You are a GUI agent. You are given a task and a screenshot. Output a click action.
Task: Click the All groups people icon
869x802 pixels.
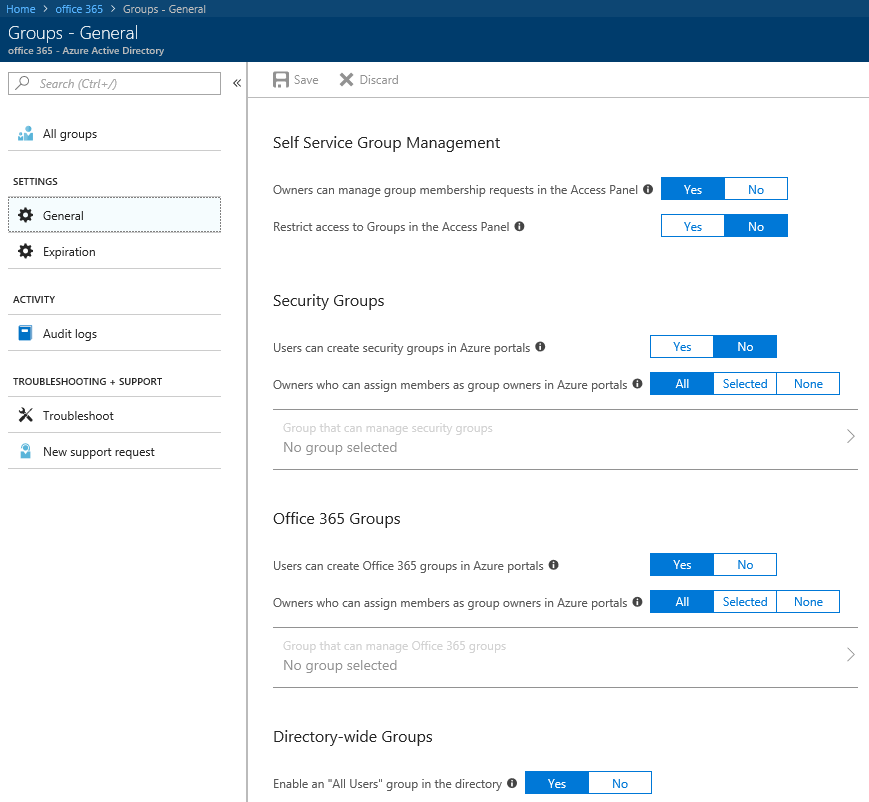pos(26,134)
